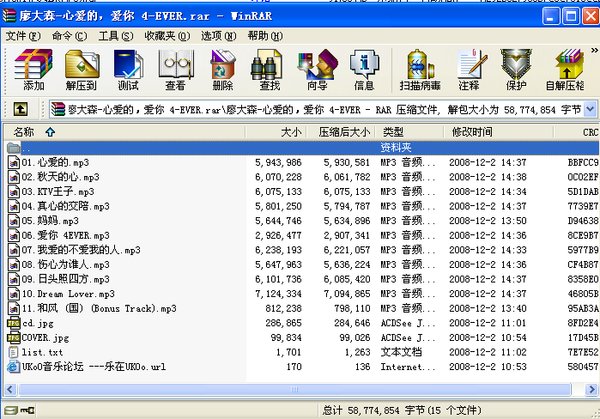Go up one folder level button
Image resolution: width=600 pixels, height=419 pixels.
pos(20,109)
